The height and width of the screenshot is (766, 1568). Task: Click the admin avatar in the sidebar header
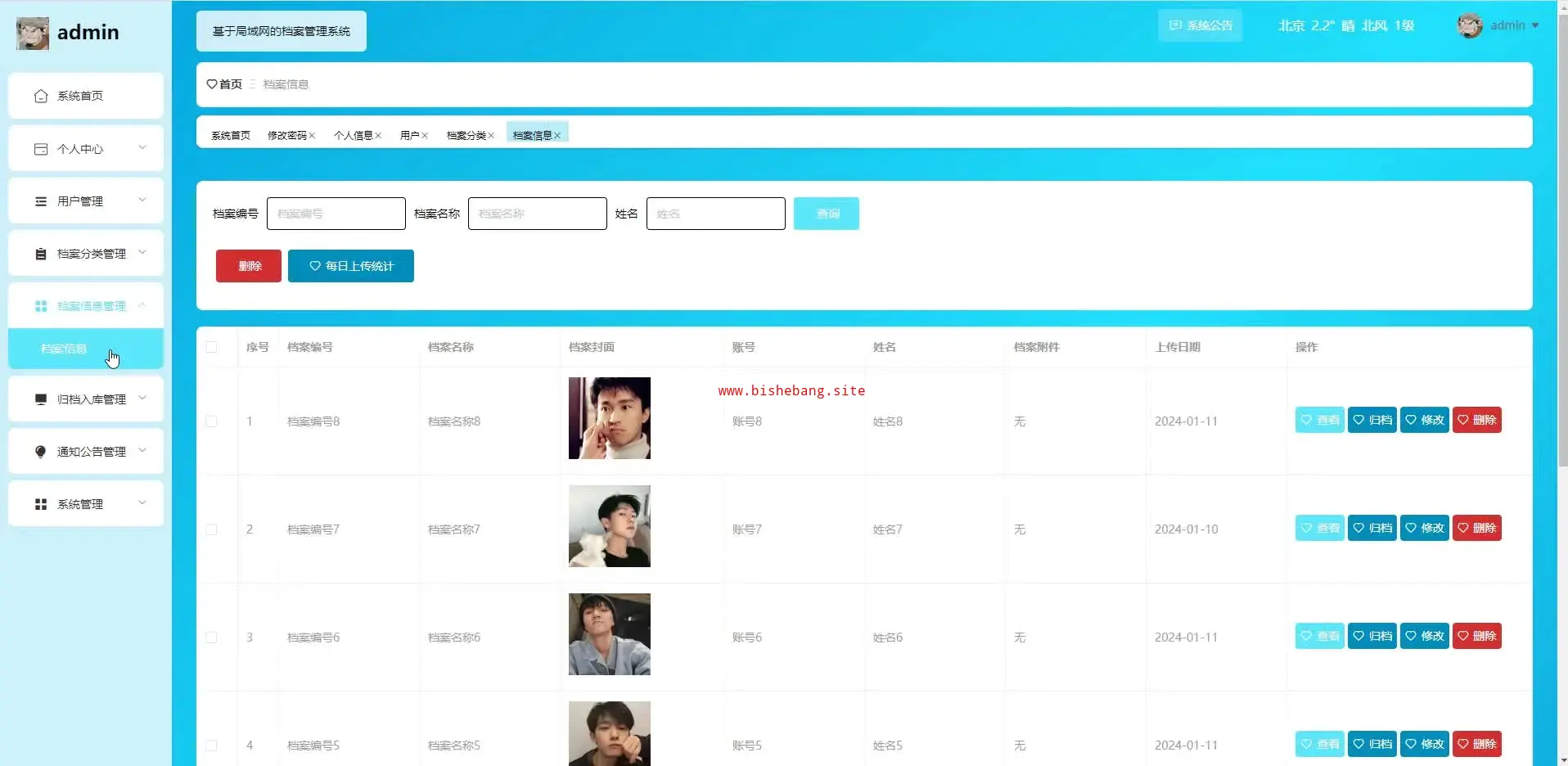tap(33, 33)
